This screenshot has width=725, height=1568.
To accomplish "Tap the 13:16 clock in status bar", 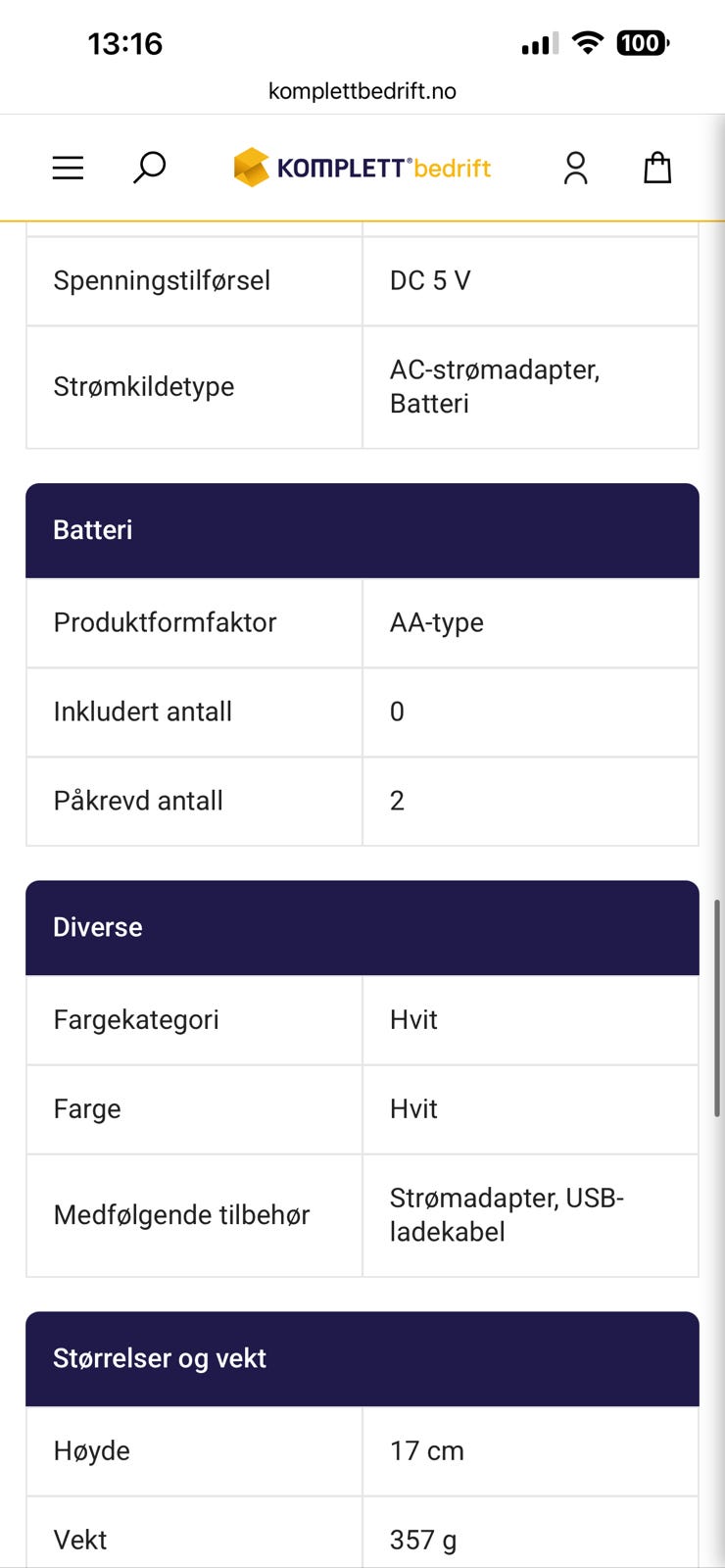I will [124, 43].
